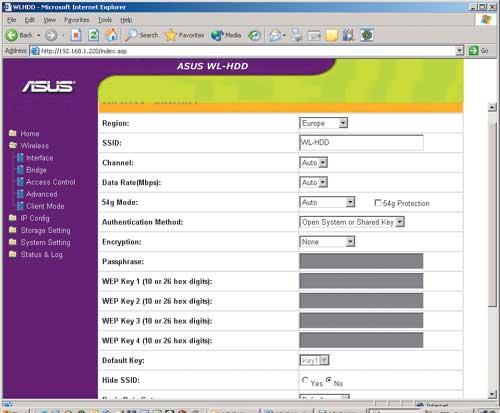Click the WEP Key 3 input field
500x413 pixels.
(x=361, y=320)
